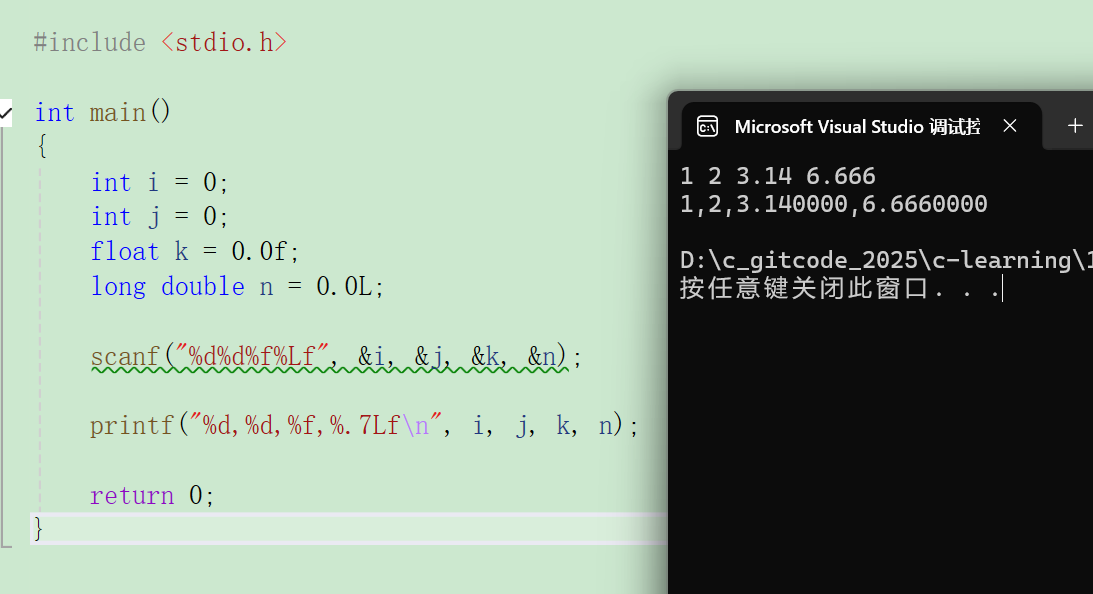Click the printf format string with %.7Lf

pyautogui.click(x=315, y=425)
